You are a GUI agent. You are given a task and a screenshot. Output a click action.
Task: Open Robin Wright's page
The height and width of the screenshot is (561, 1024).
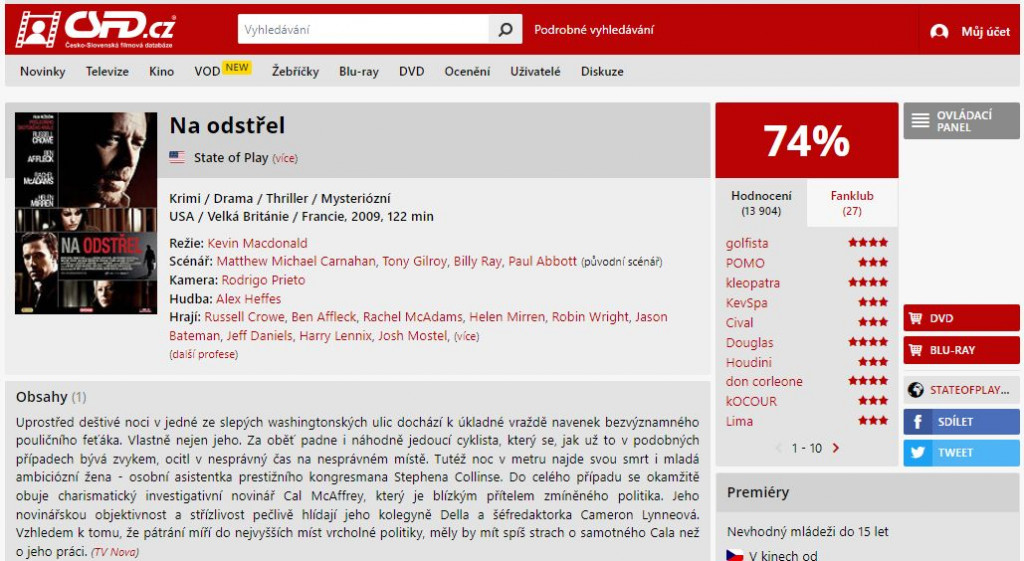tap(590, 317)
